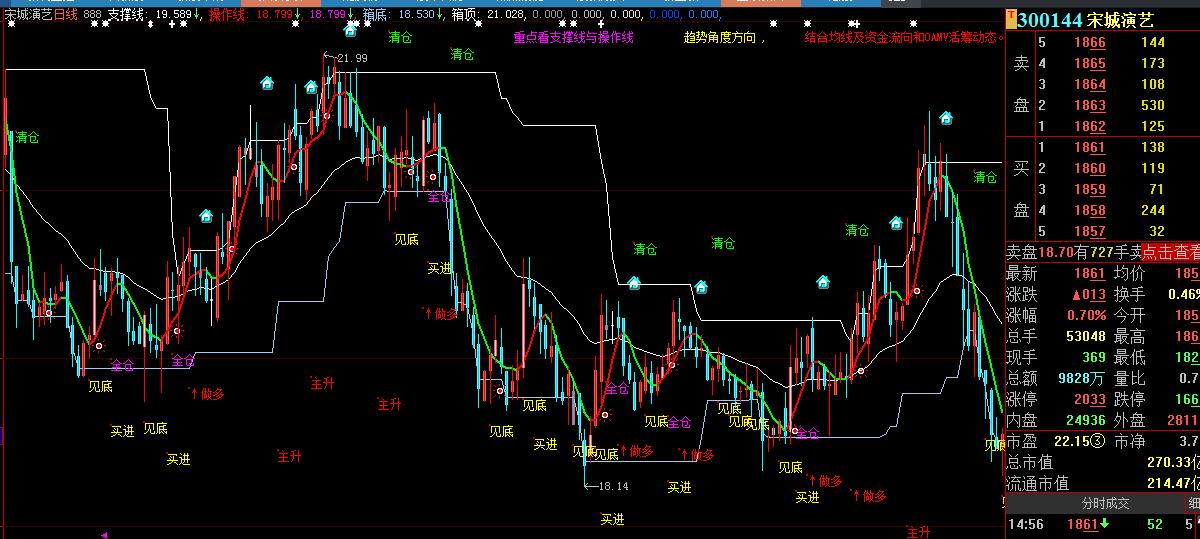
Task: Click the 现手 value 369
Action: (x=1093, y=357)
